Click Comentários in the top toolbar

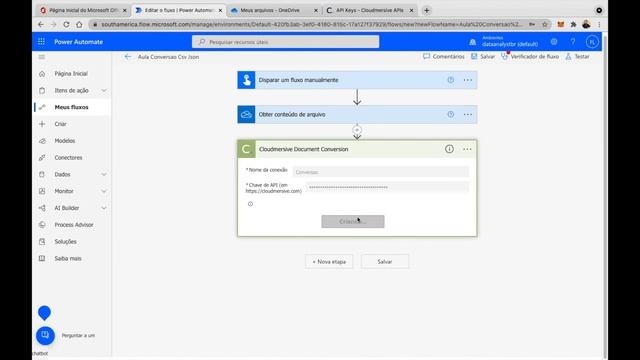tap(444, 56)
